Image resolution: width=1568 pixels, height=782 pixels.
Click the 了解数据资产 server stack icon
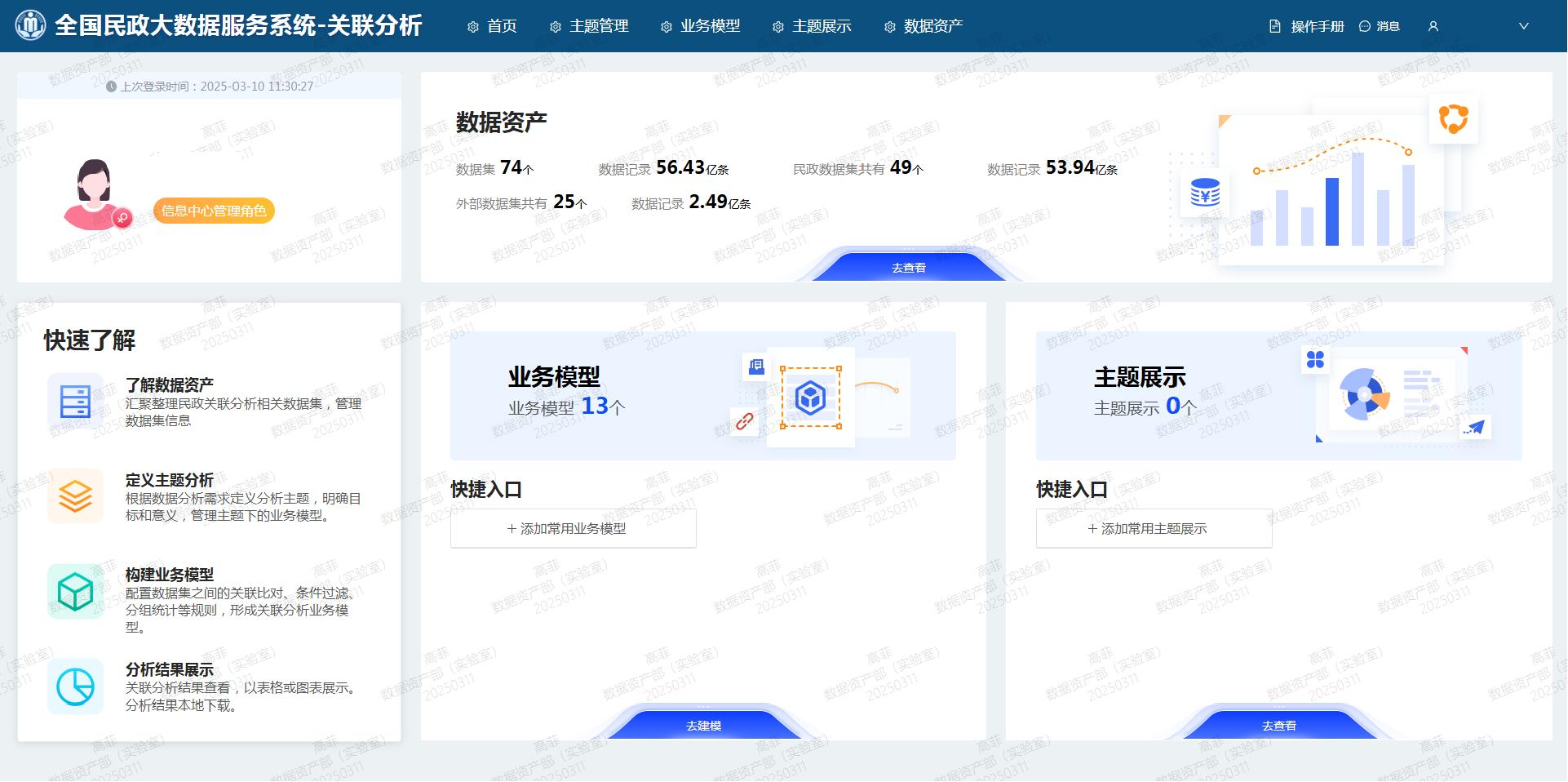pyautogui.click(x=75, y=402)
